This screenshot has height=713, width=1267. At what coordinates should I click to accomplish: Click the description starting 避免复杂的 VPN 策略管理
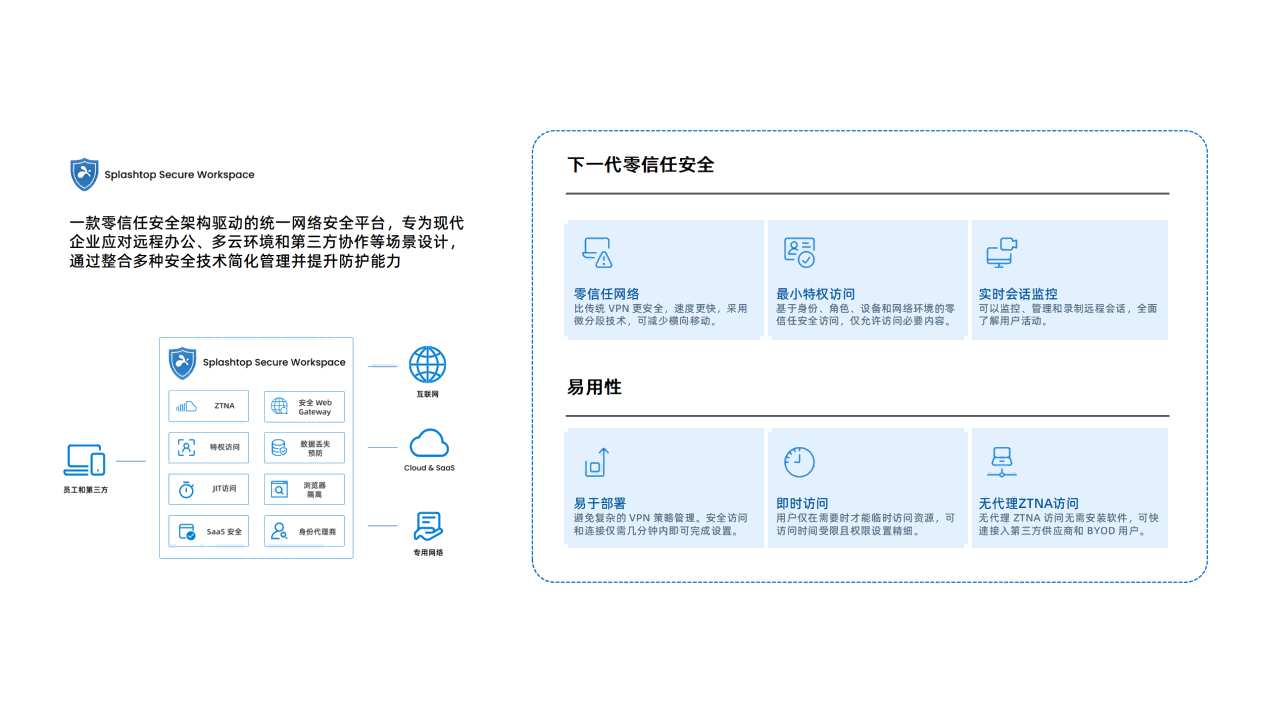pos(660,524)
